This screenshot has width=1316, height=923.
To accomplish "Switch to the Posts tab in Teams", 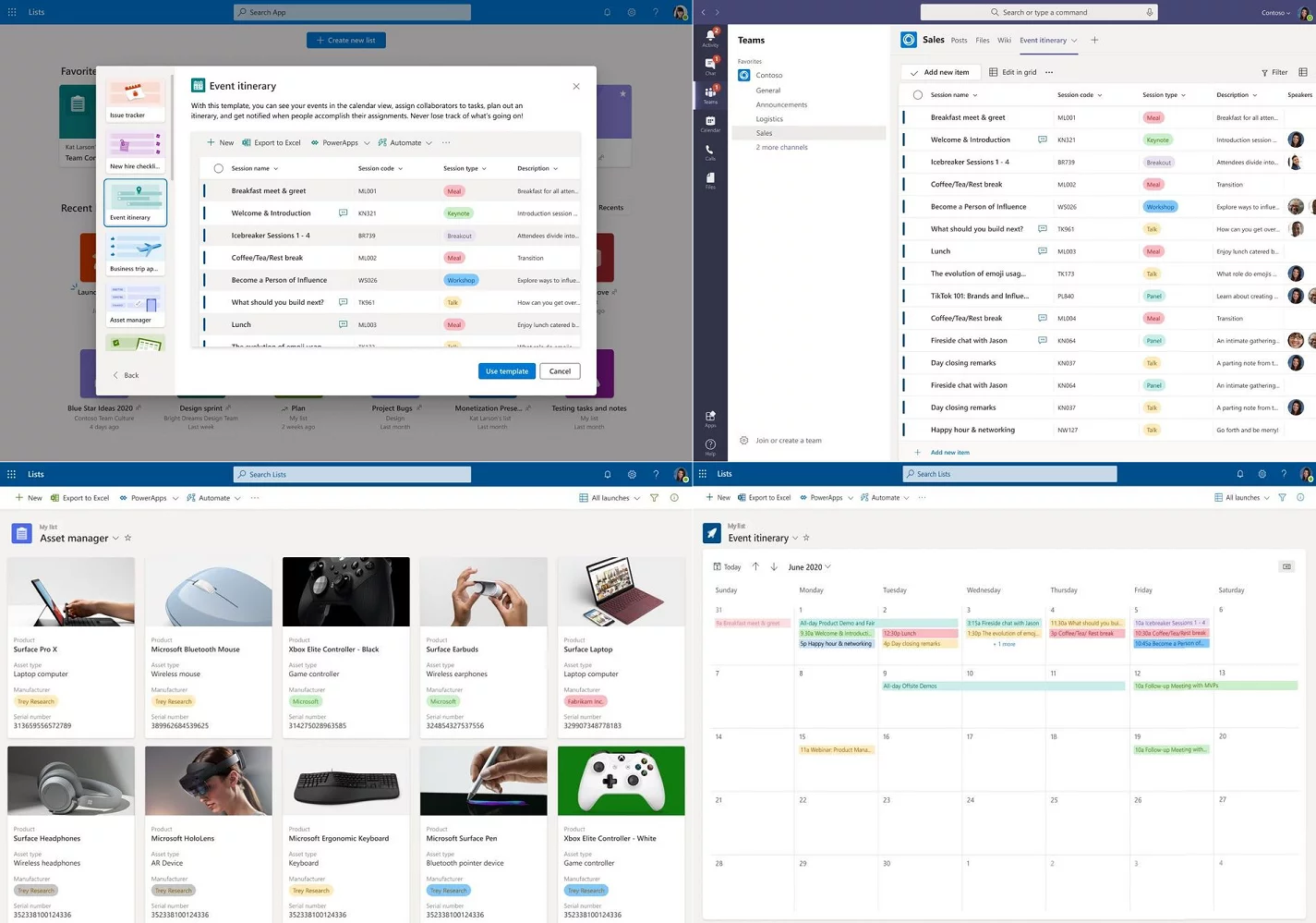I will pyautogui.click(x=959, y=40).
